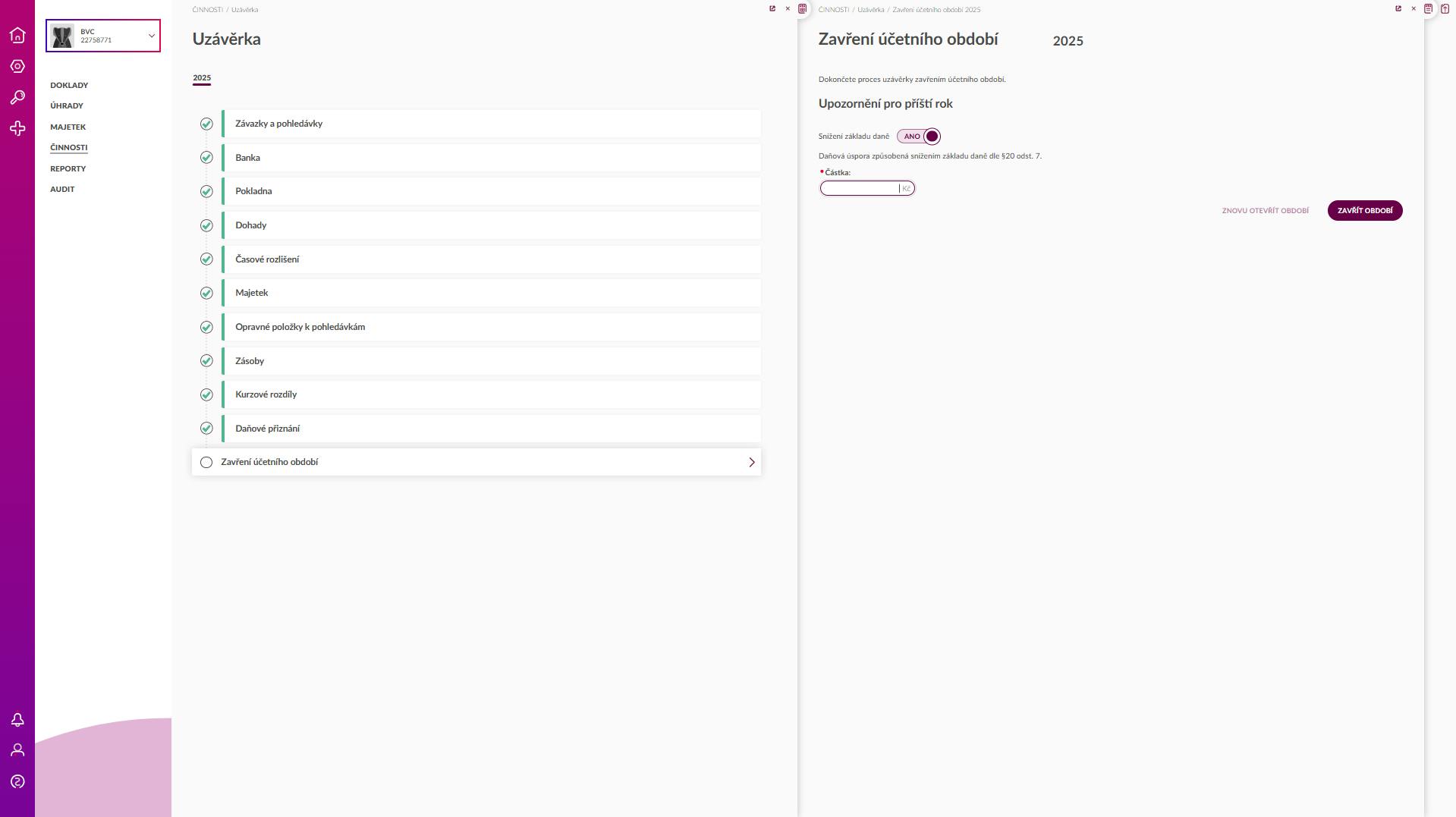Open the Daňové přiznání step

click(492, 429)
